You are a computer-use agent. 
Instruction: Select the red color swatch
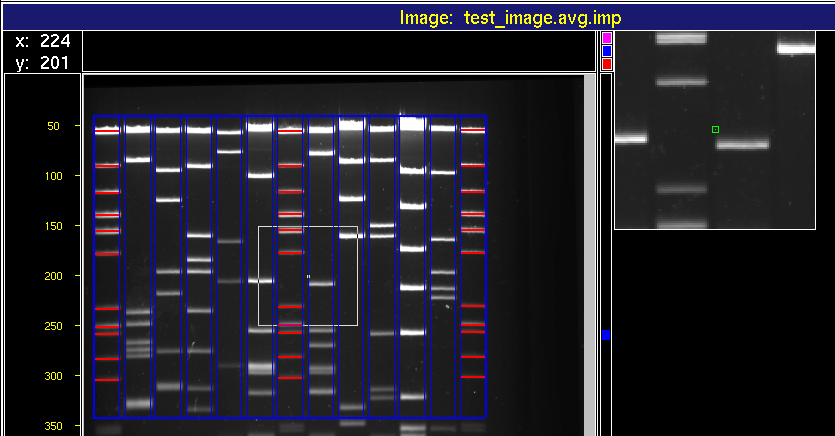(607, 64)
